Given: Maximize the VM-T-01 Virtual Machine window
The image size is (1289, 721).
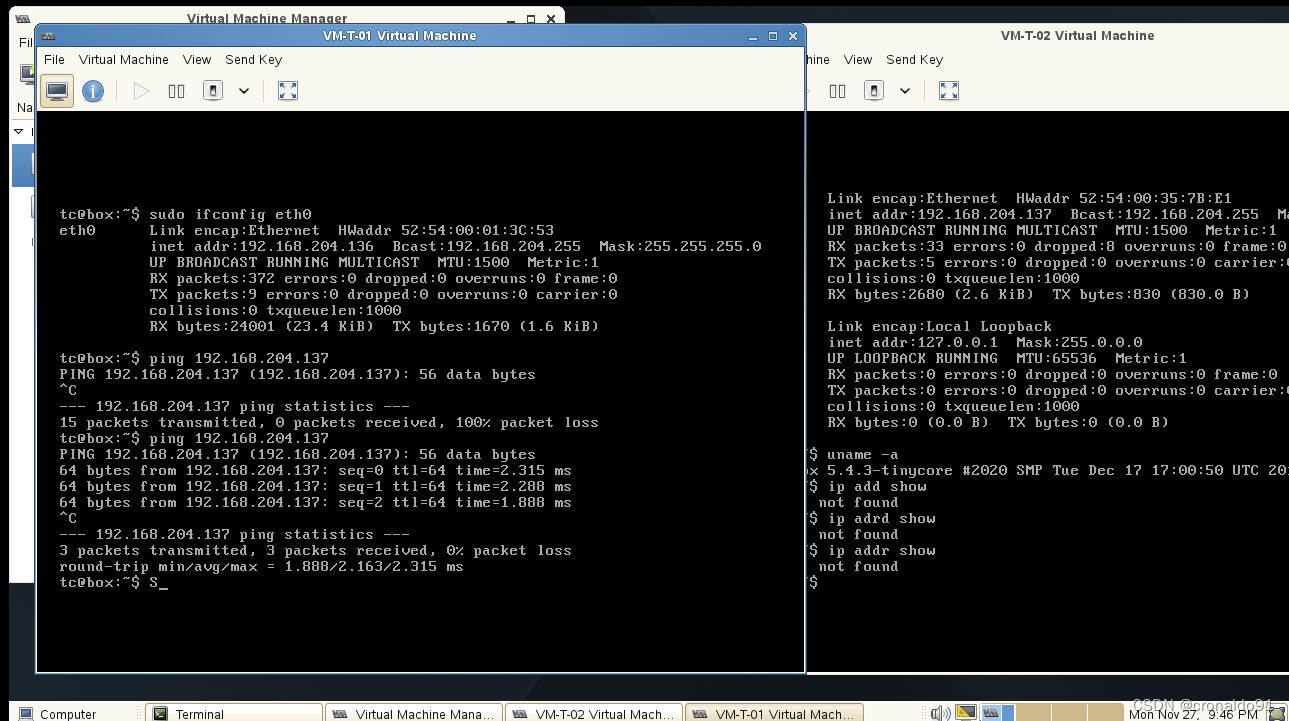Looking at the screenshot, I should 773,36.
